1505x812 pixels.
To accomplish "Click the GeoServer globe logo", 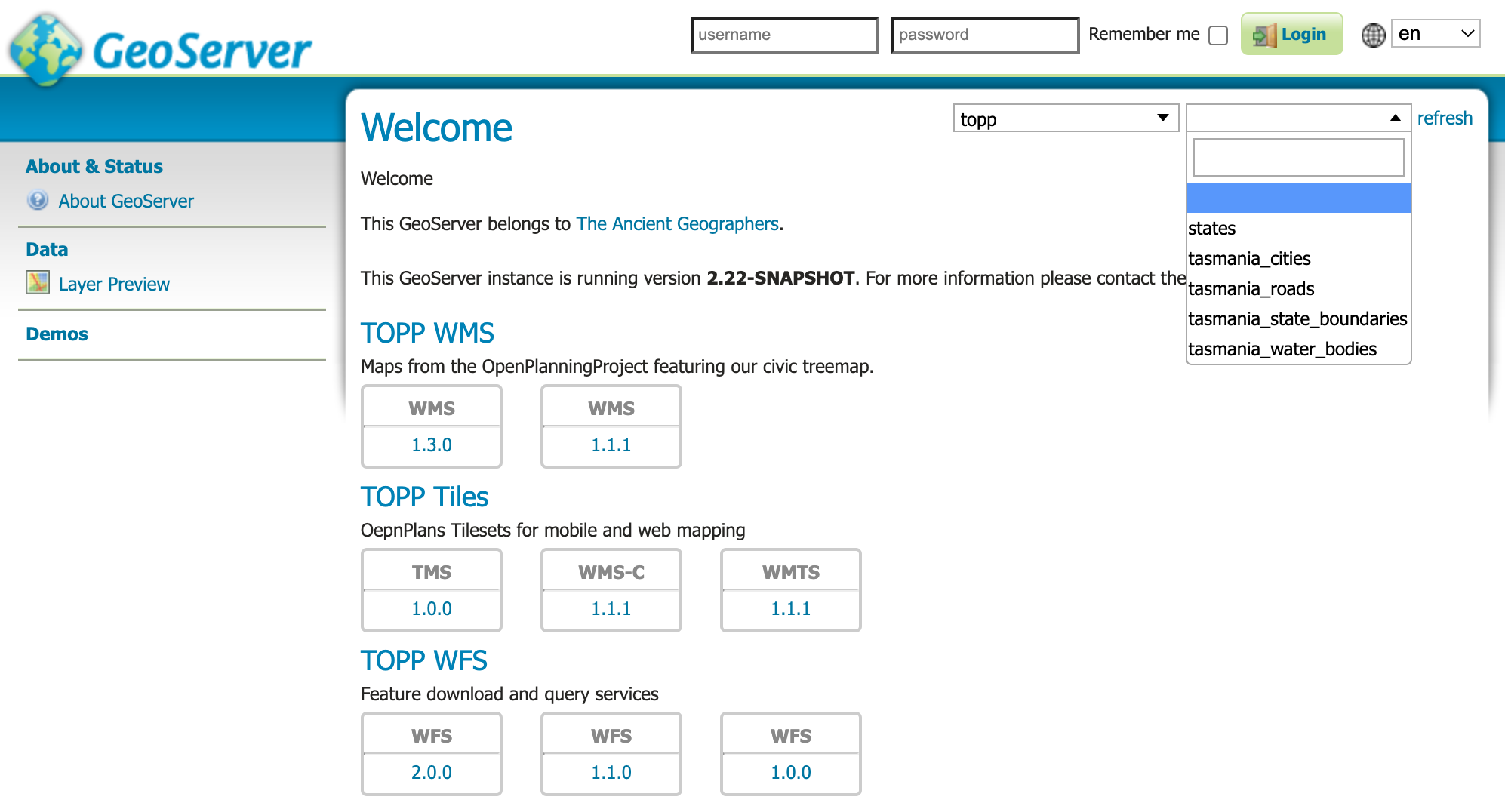I will pyautogui.click(x=45, y=50).
